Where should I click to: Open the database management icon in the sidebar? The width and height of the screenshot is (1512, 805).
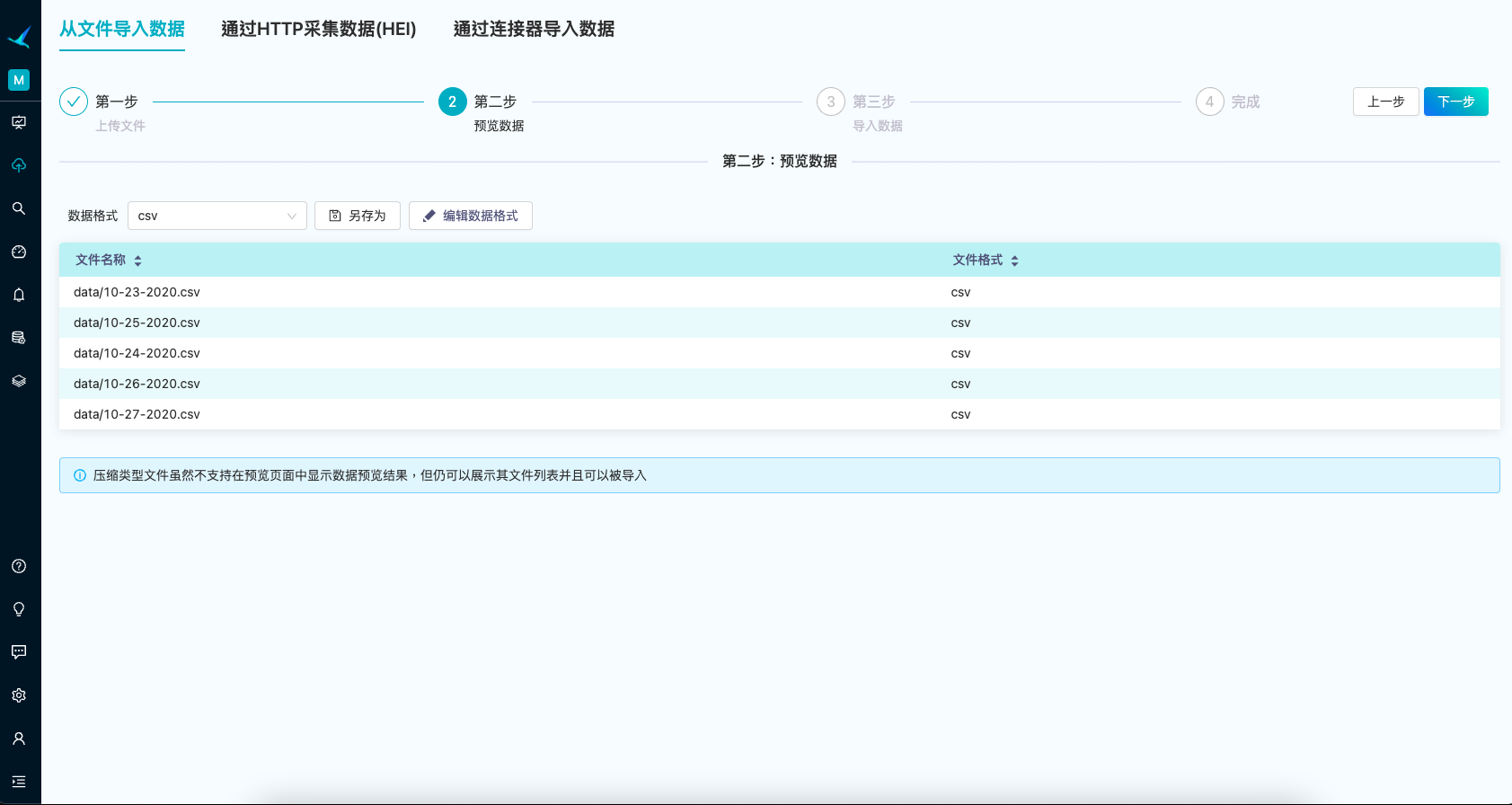[x=19, y=338]
